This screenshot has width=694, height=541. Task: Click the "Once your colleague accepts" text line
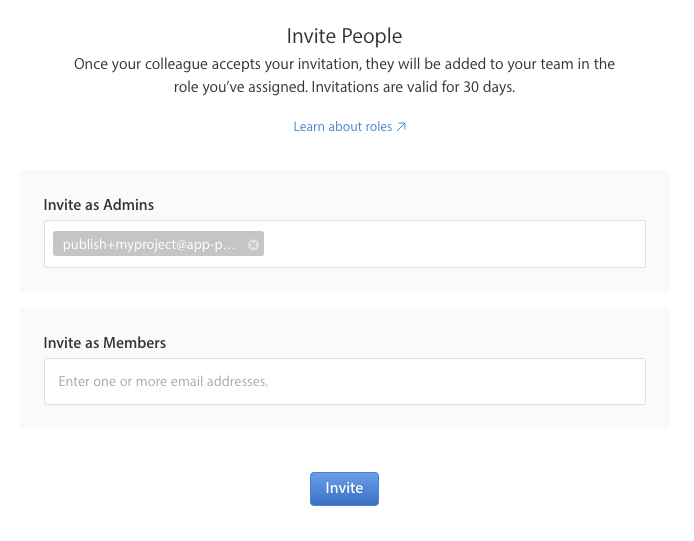(x=344, y=64)
